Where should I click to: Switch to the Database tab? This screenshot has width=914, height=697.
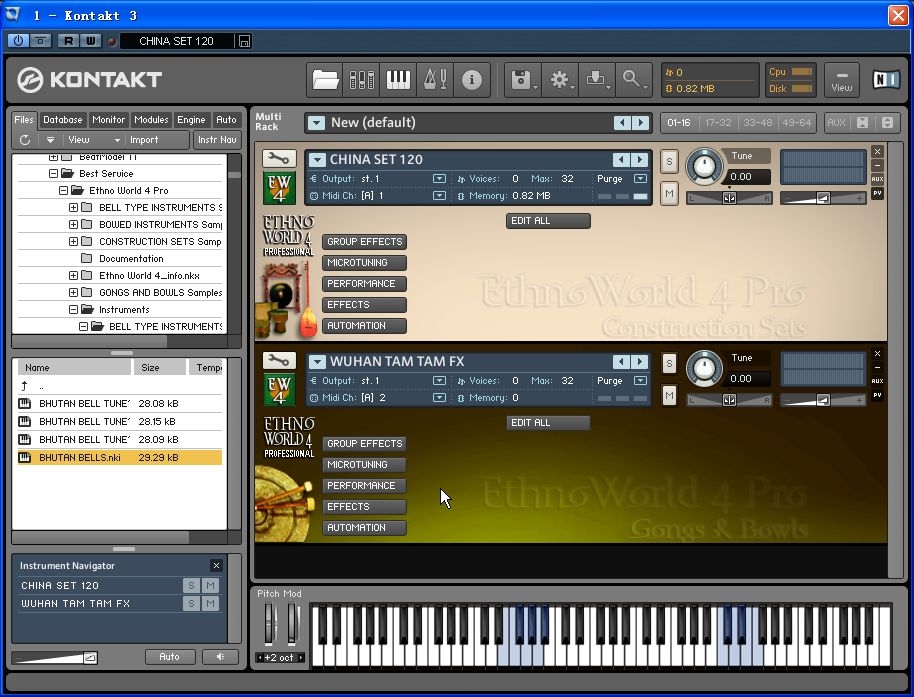click(x=62, y=119)
